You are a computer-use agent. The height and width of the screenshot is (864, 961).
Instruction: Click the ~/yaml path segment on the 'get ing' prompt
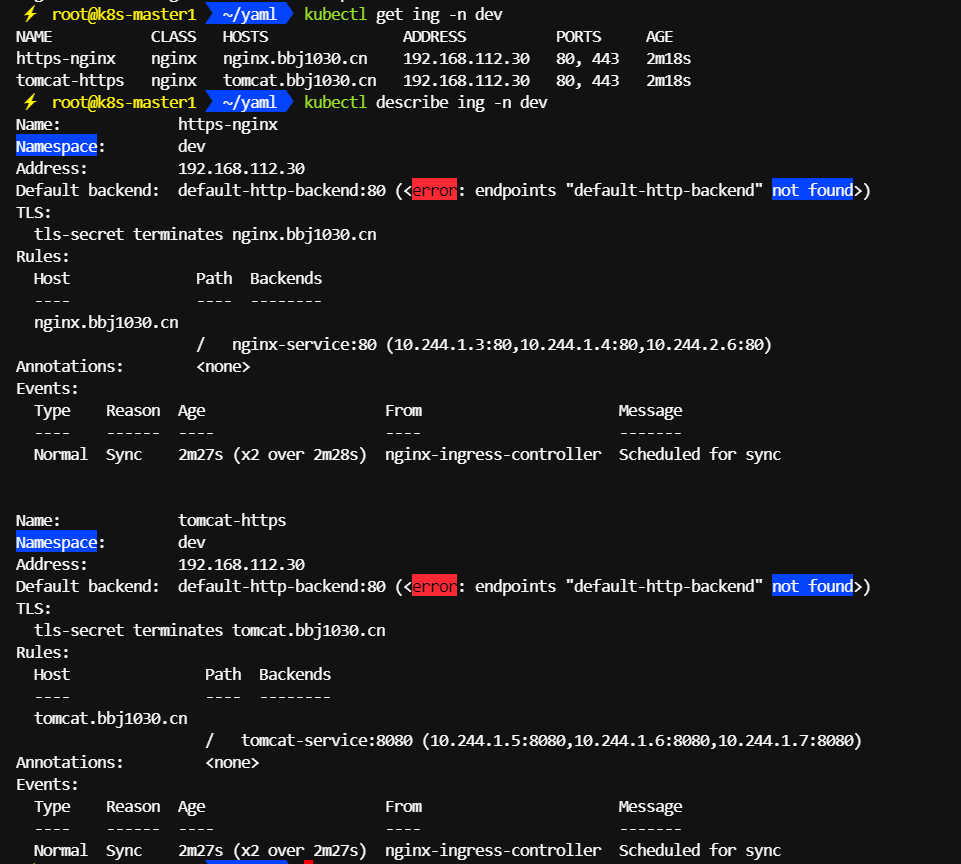[x=249, y=13]
